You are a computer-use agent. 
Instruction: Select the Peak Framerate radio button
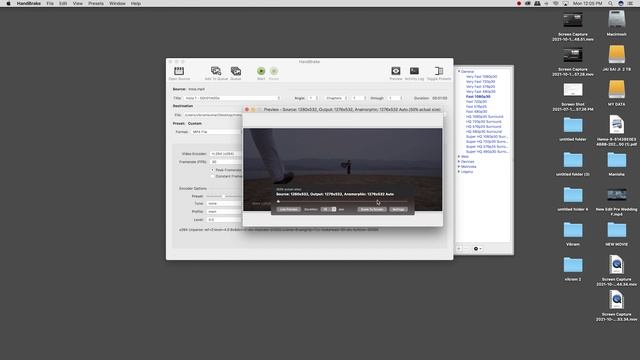tap(213, 170)
